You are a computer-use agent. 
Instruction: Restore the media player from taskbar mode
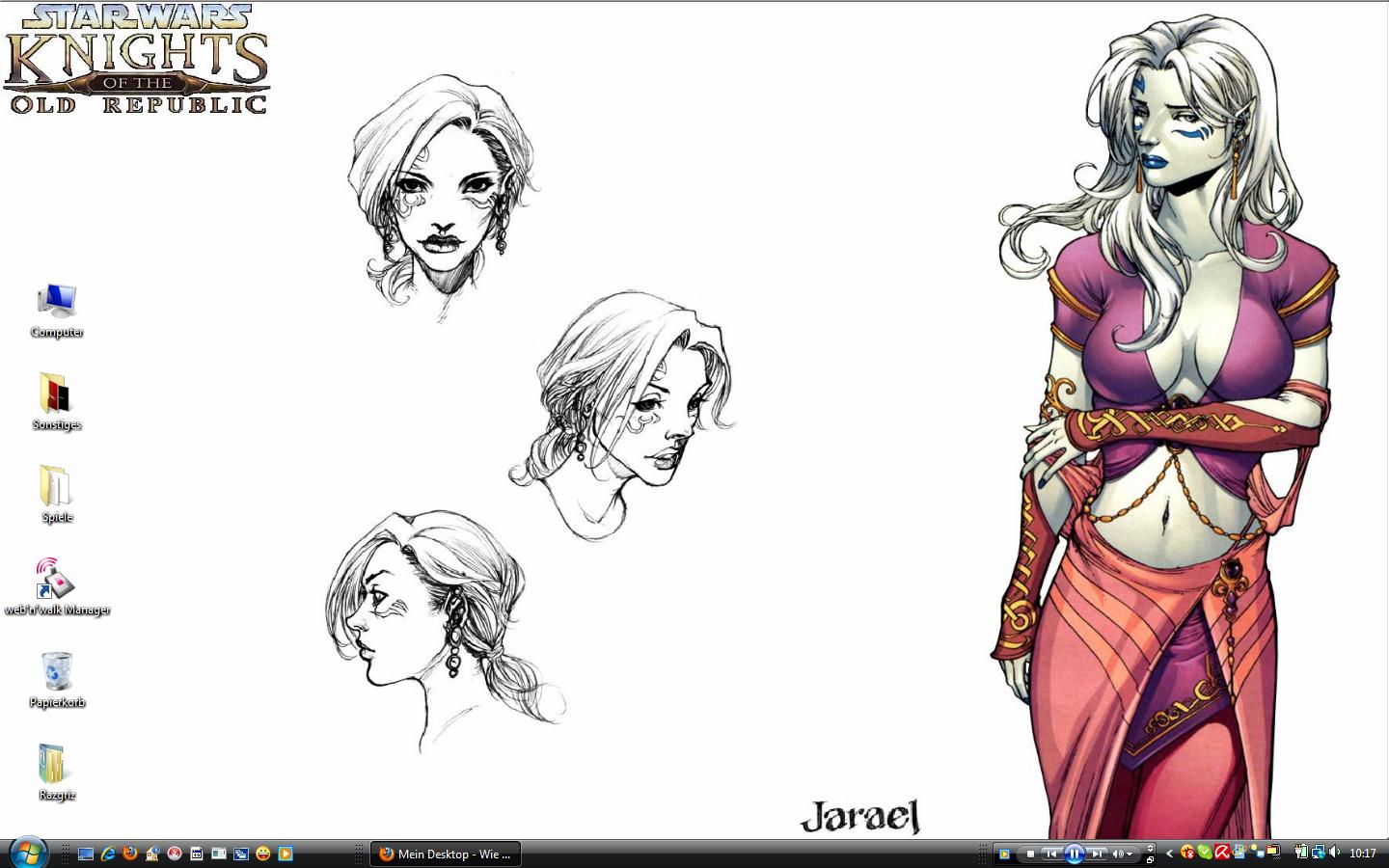(1150, 858)
